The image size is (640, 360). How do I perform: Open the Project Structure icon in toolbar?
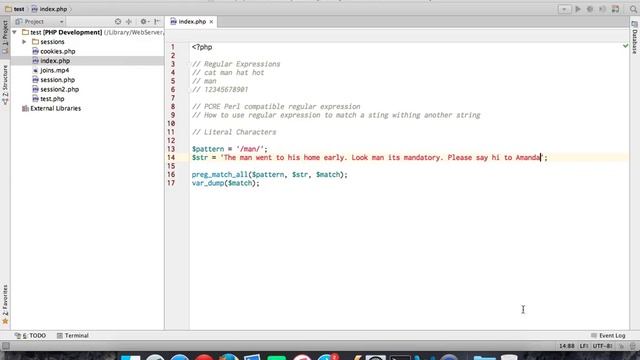tap(616, 9)
